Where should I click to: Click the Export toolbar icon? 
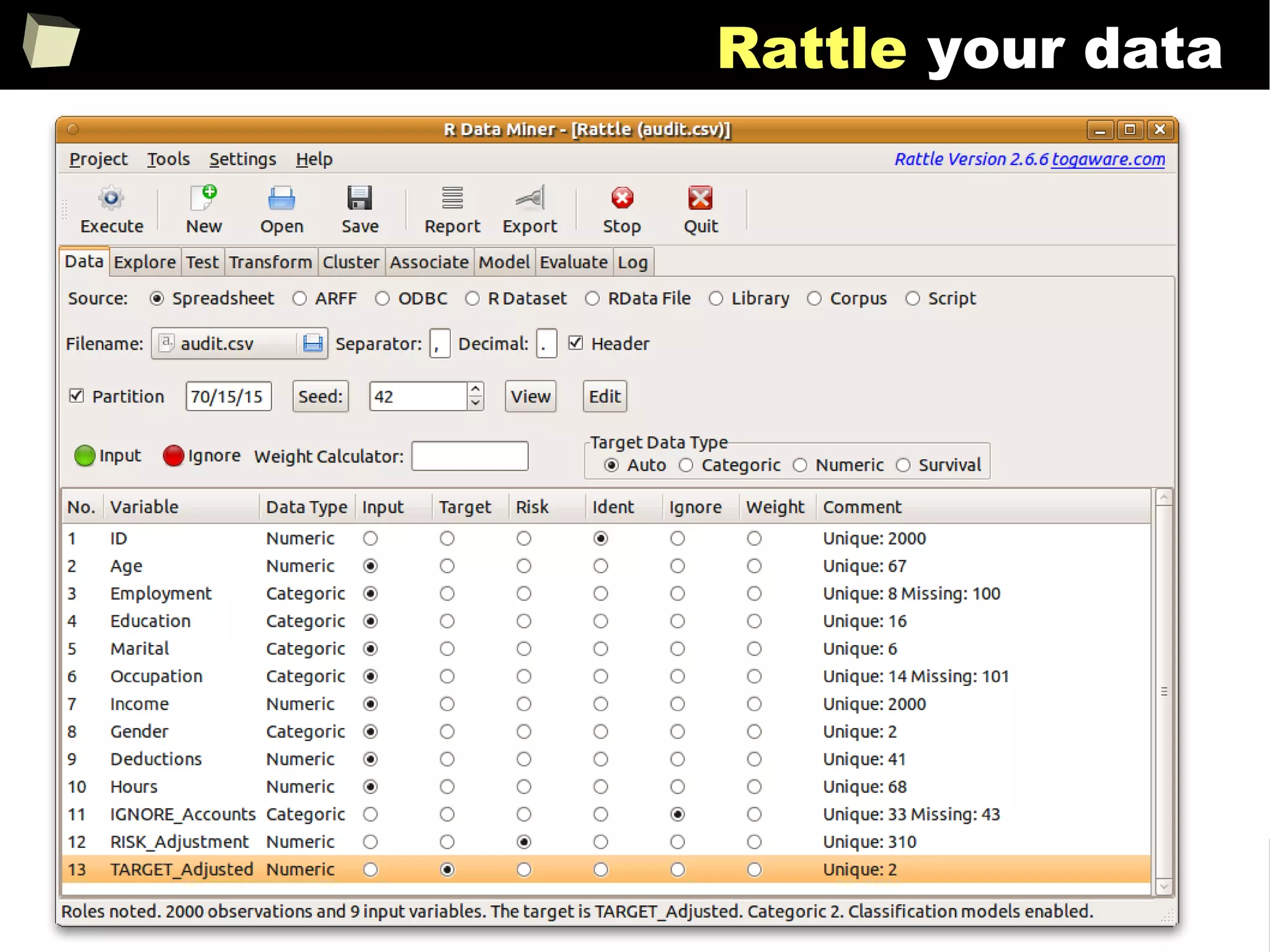click(530, 198)
